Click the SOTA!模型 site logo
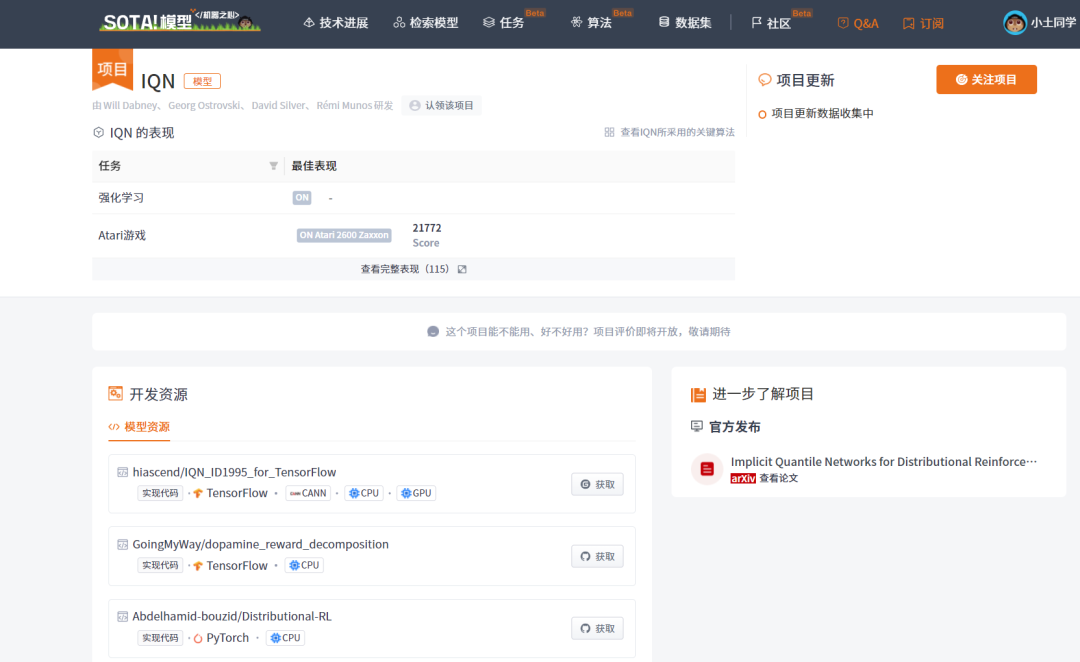 click(180, 22)
